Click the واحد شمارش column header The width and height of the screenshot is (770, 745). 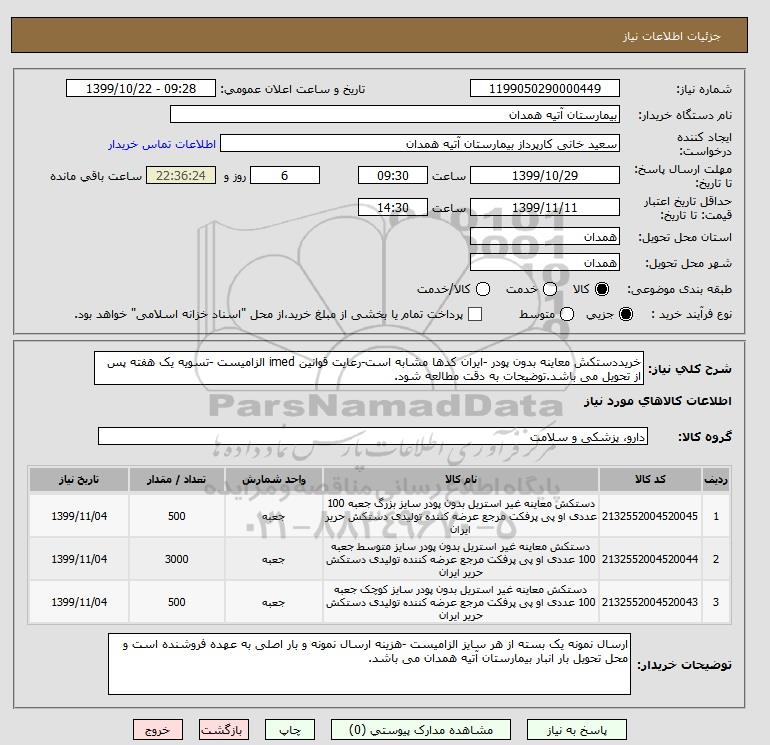coord(274,479)
